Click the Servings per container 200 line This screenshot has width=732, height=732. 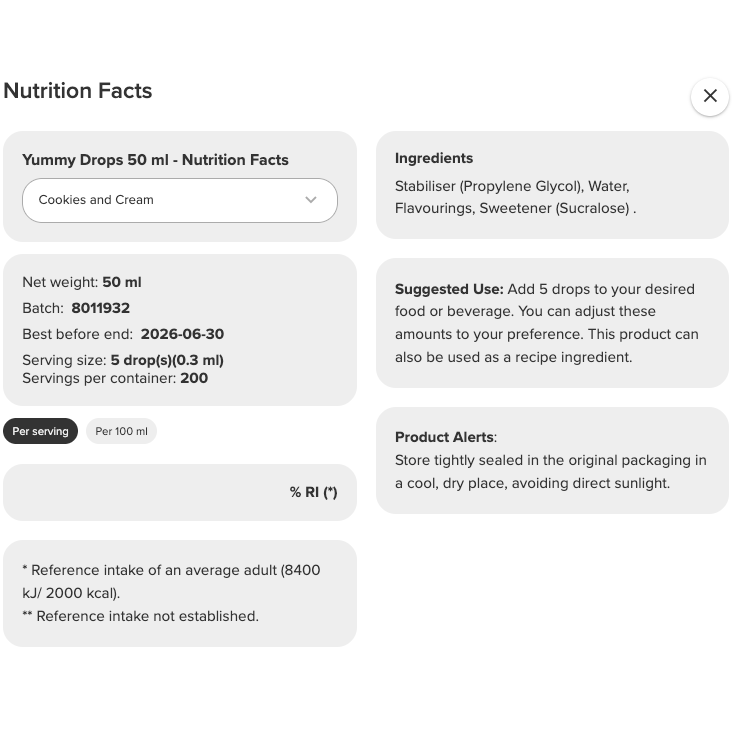[115, 378]
